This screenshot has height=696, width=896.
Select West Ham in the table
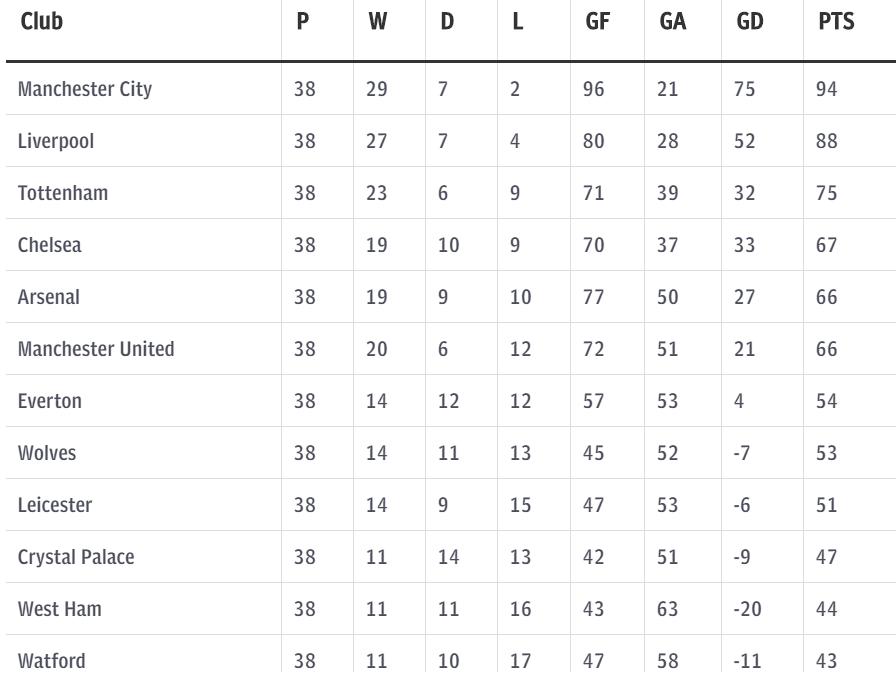59,609
